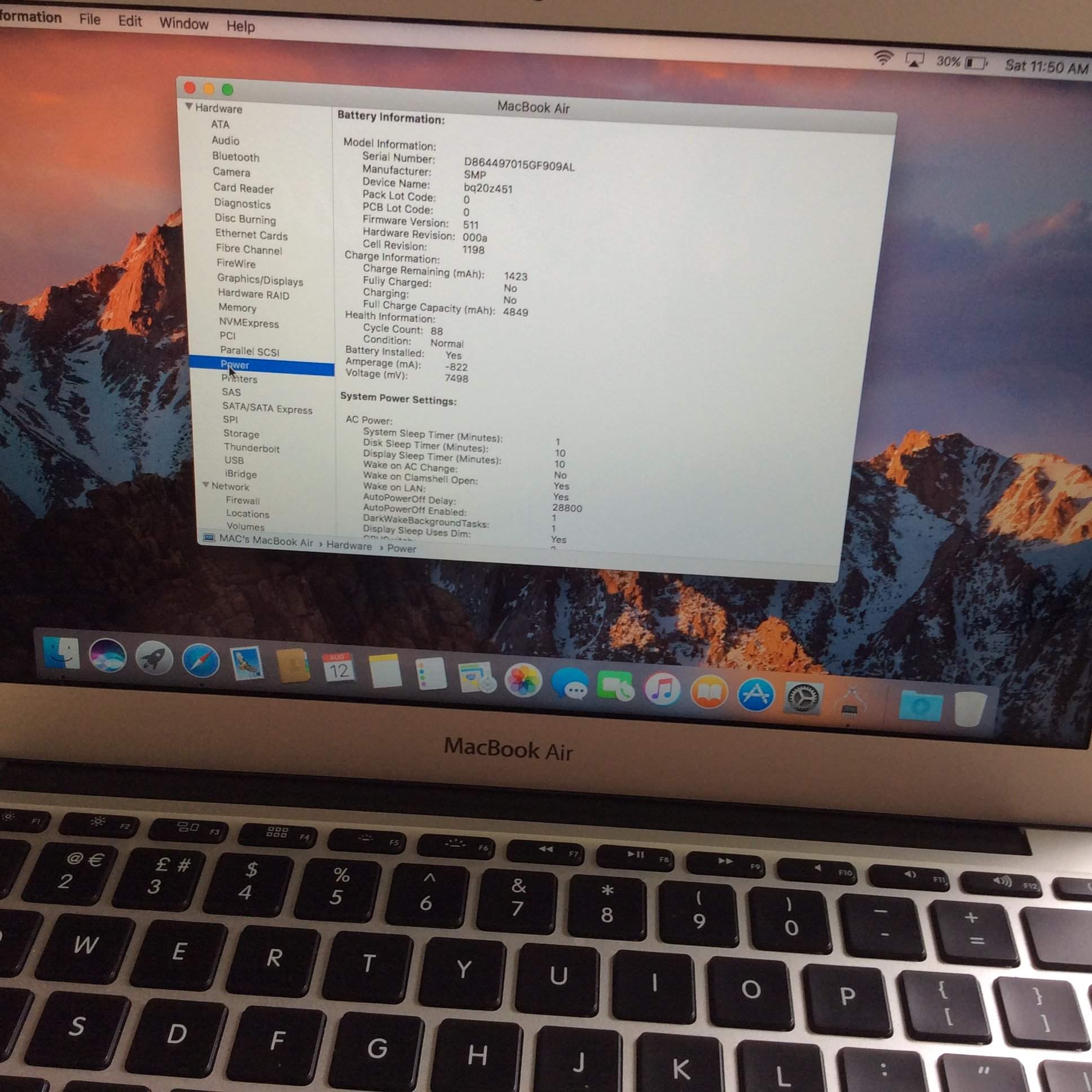The height and width of the screenshot is (1092, 1092).
Task: Select Locations under Network
Action: 248,514
